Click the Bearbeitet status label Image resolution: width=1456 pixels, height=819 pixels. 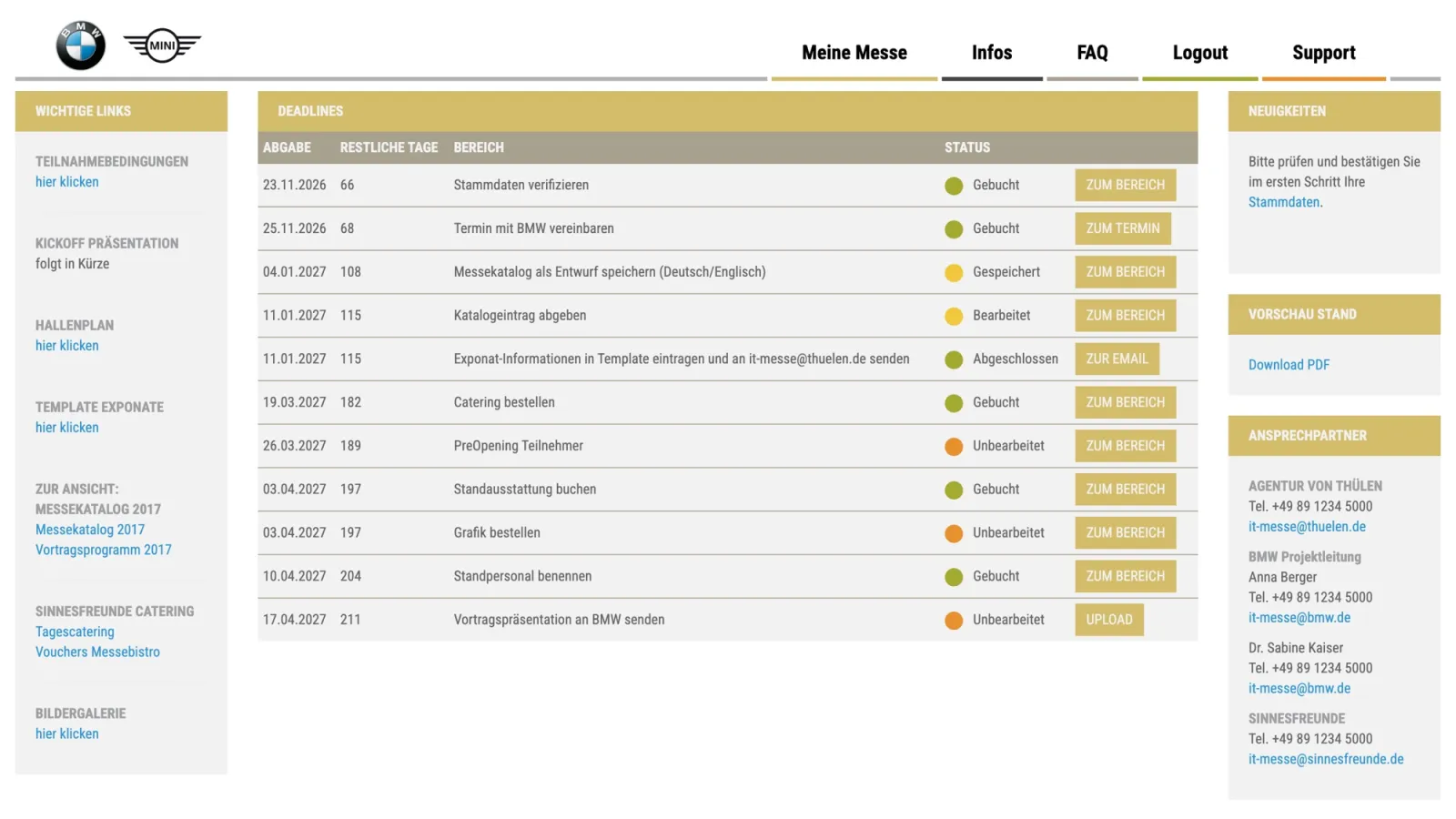[1001, 316]
